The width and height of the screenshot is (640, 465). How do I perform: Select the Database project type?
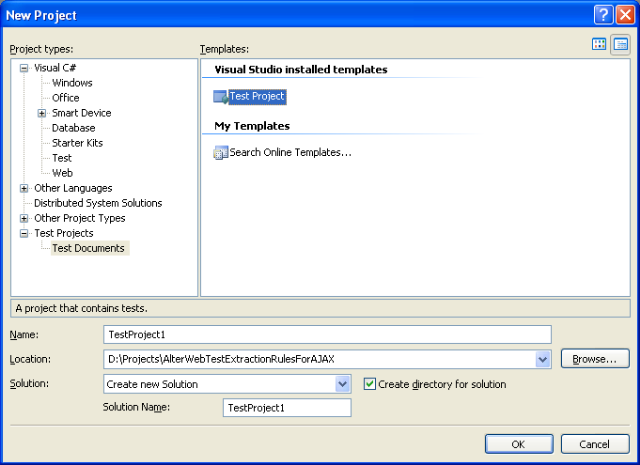[x=73, y=128]
